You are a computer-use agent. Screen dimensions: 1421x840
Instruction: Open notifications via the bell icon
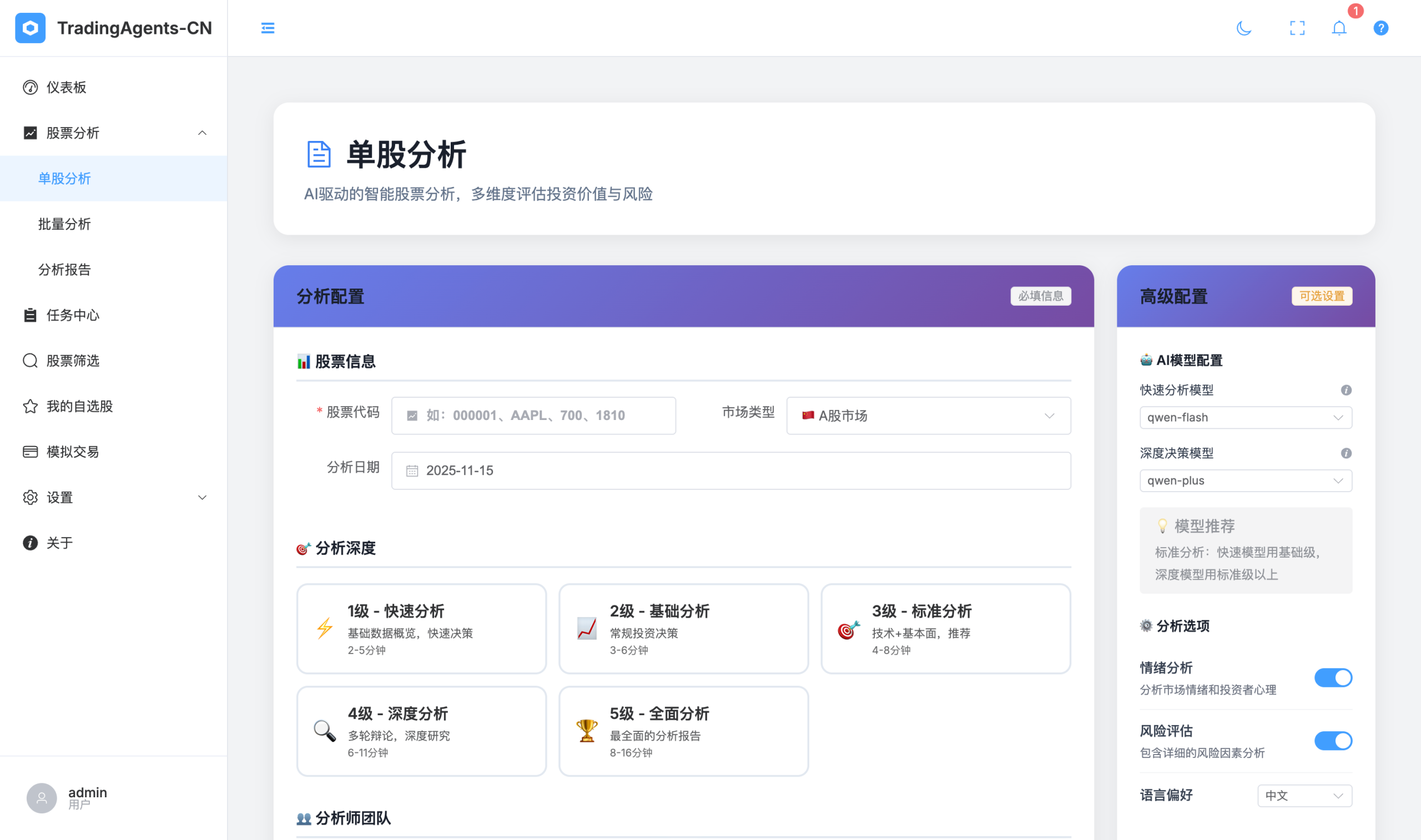1339,28
